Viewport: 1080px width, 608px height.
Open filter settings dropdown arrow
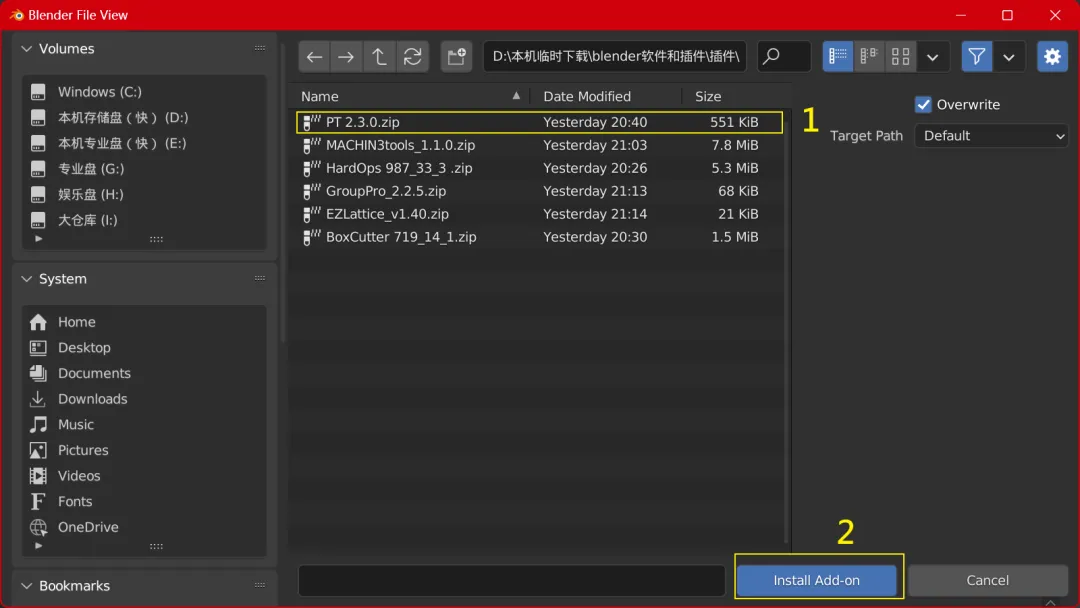click(x=1009, y=56)
